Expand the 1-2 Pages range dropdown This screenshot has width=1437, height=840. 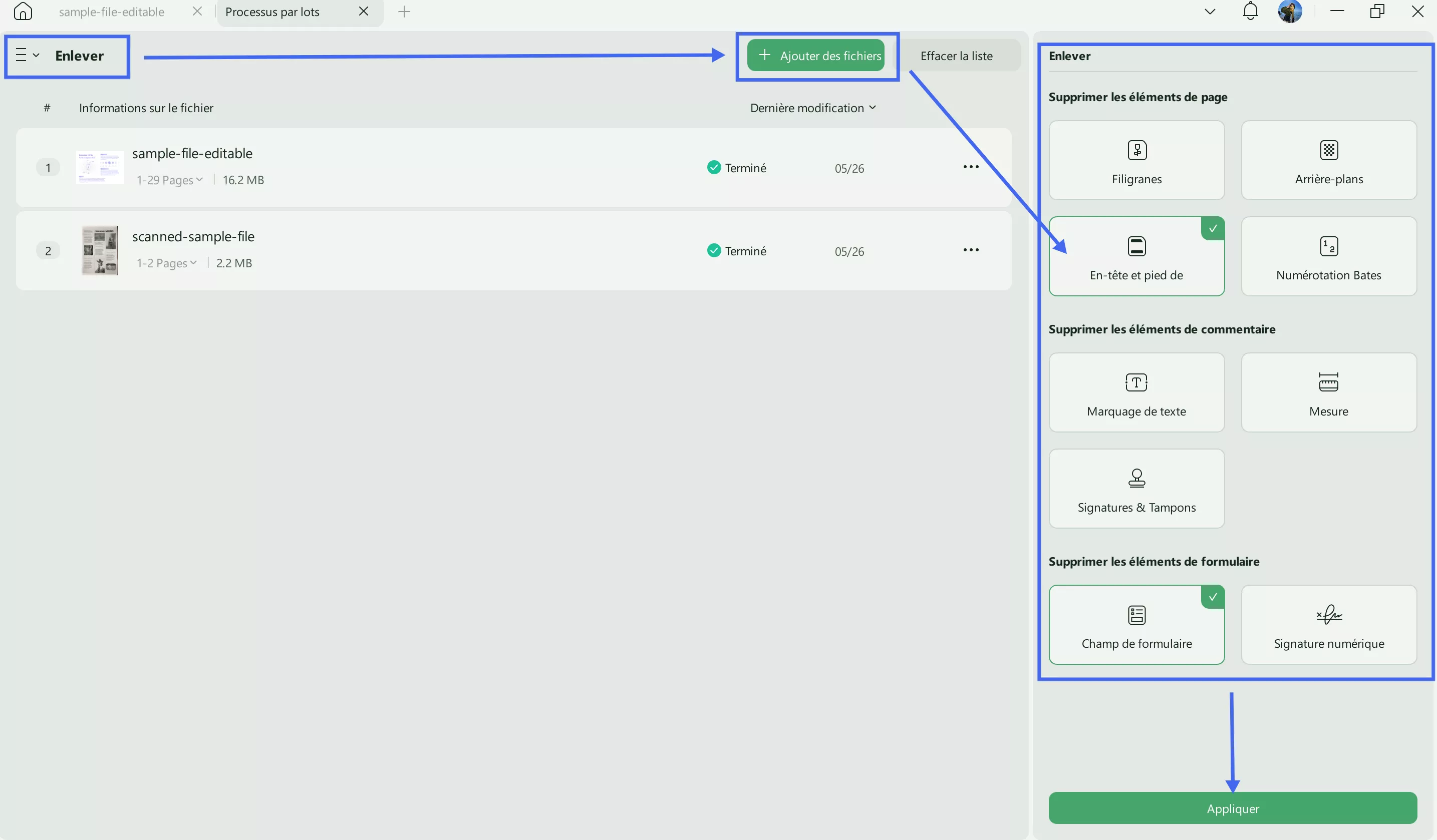[166, 263]
